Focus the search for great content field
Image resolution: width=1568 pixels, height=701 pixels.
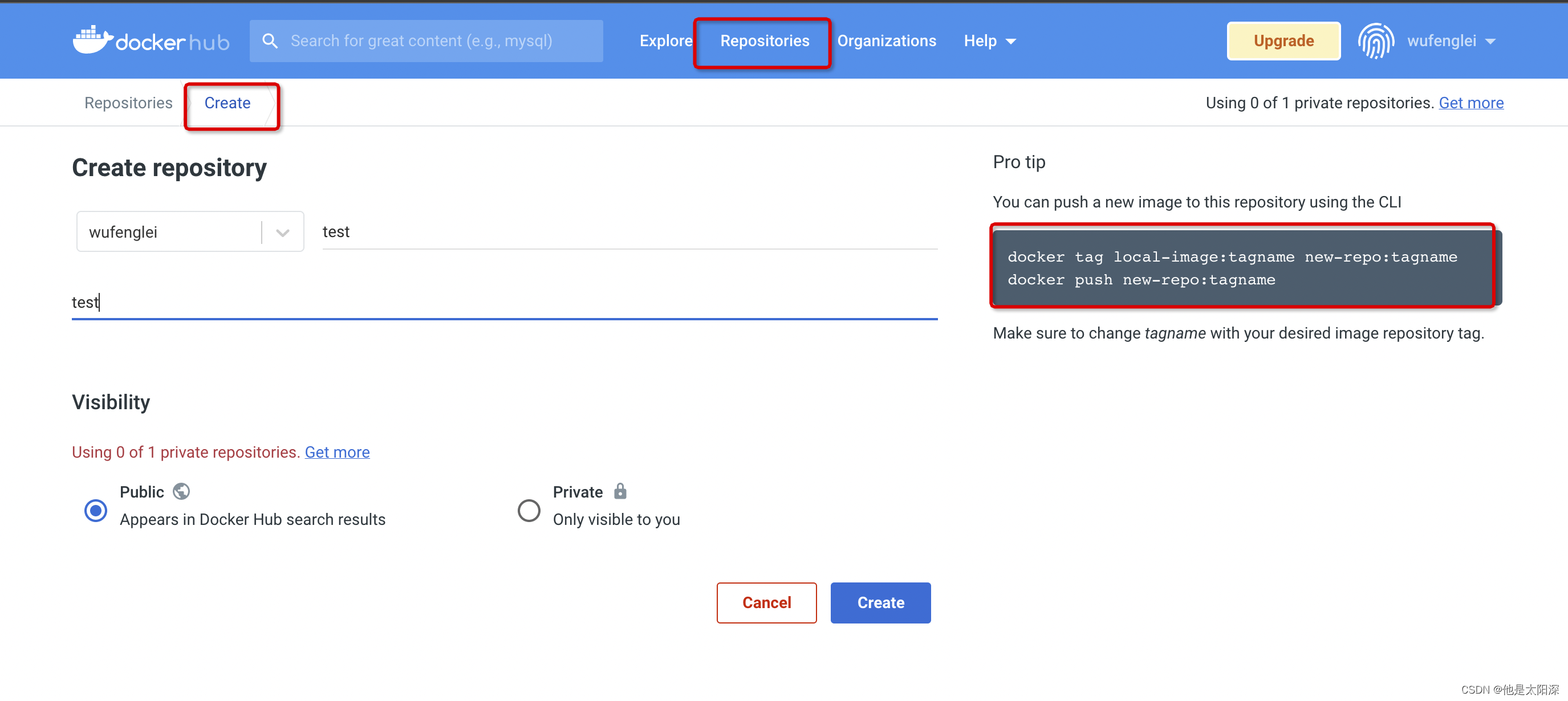(x=426, y=41)
